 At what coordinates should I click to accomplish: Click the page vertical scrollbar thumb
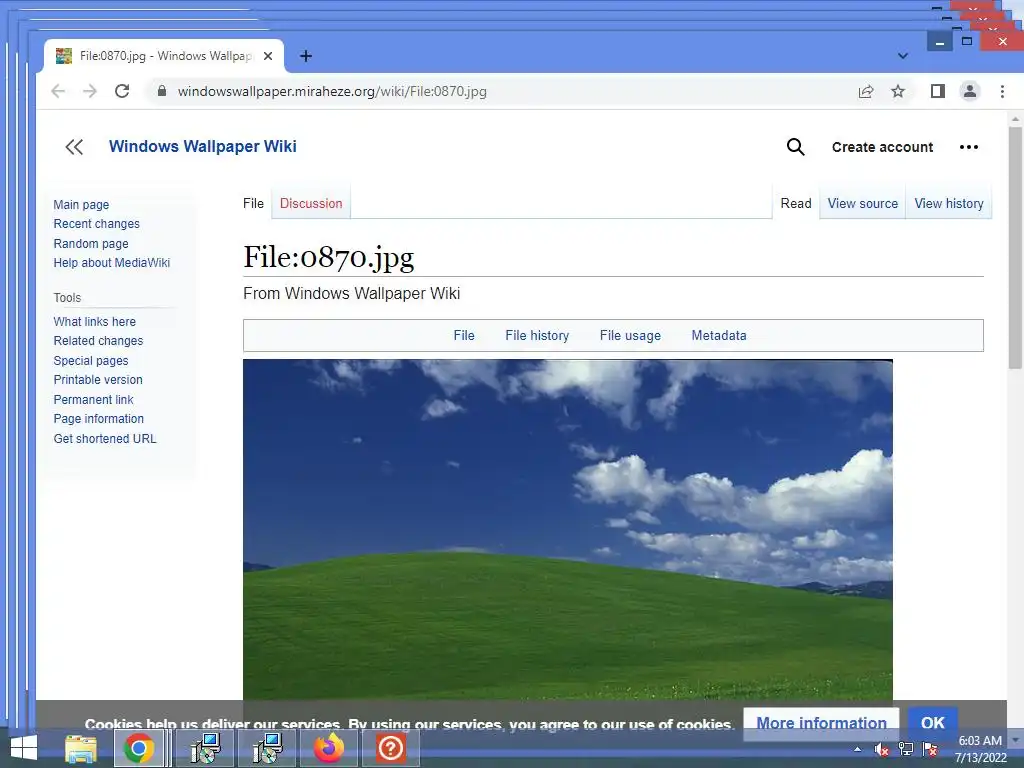(x=1015, y=248)
